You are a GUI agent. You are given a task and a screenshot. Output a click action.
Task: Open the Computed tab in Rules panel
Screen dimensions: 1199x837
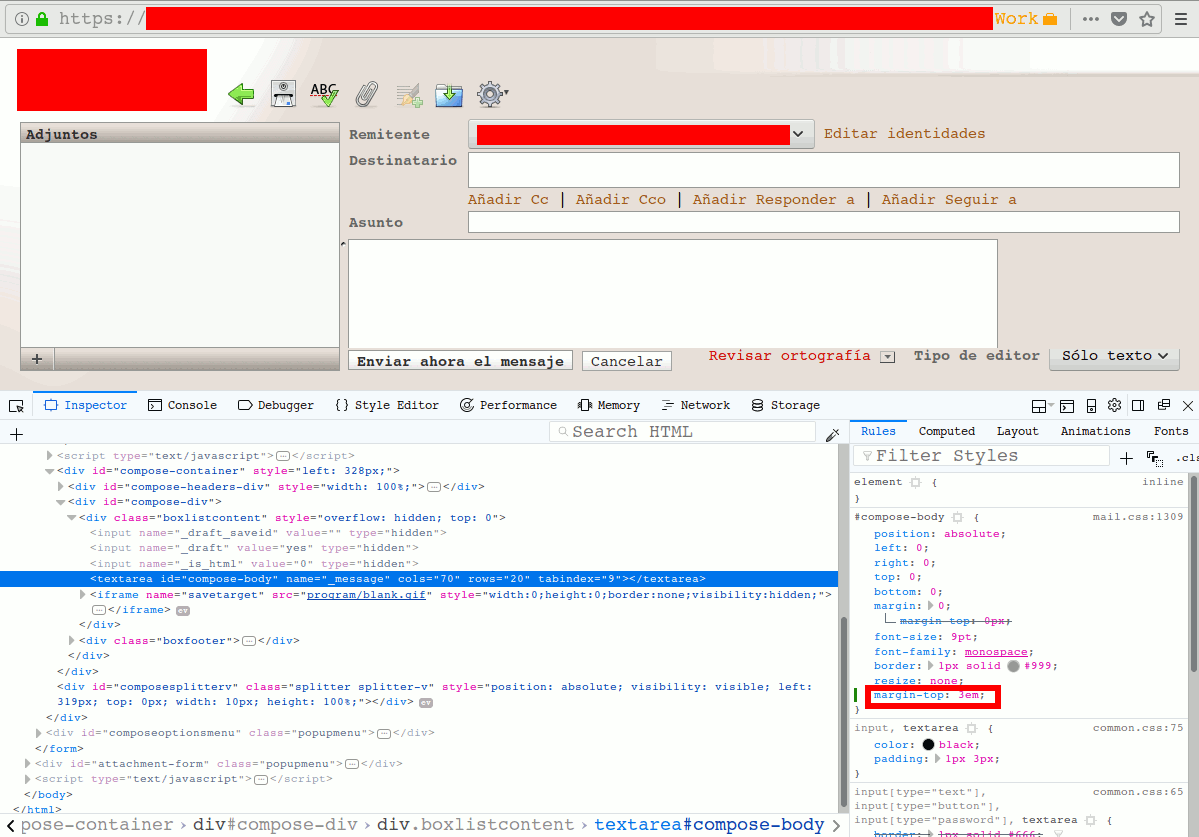(x=946, y=431)
